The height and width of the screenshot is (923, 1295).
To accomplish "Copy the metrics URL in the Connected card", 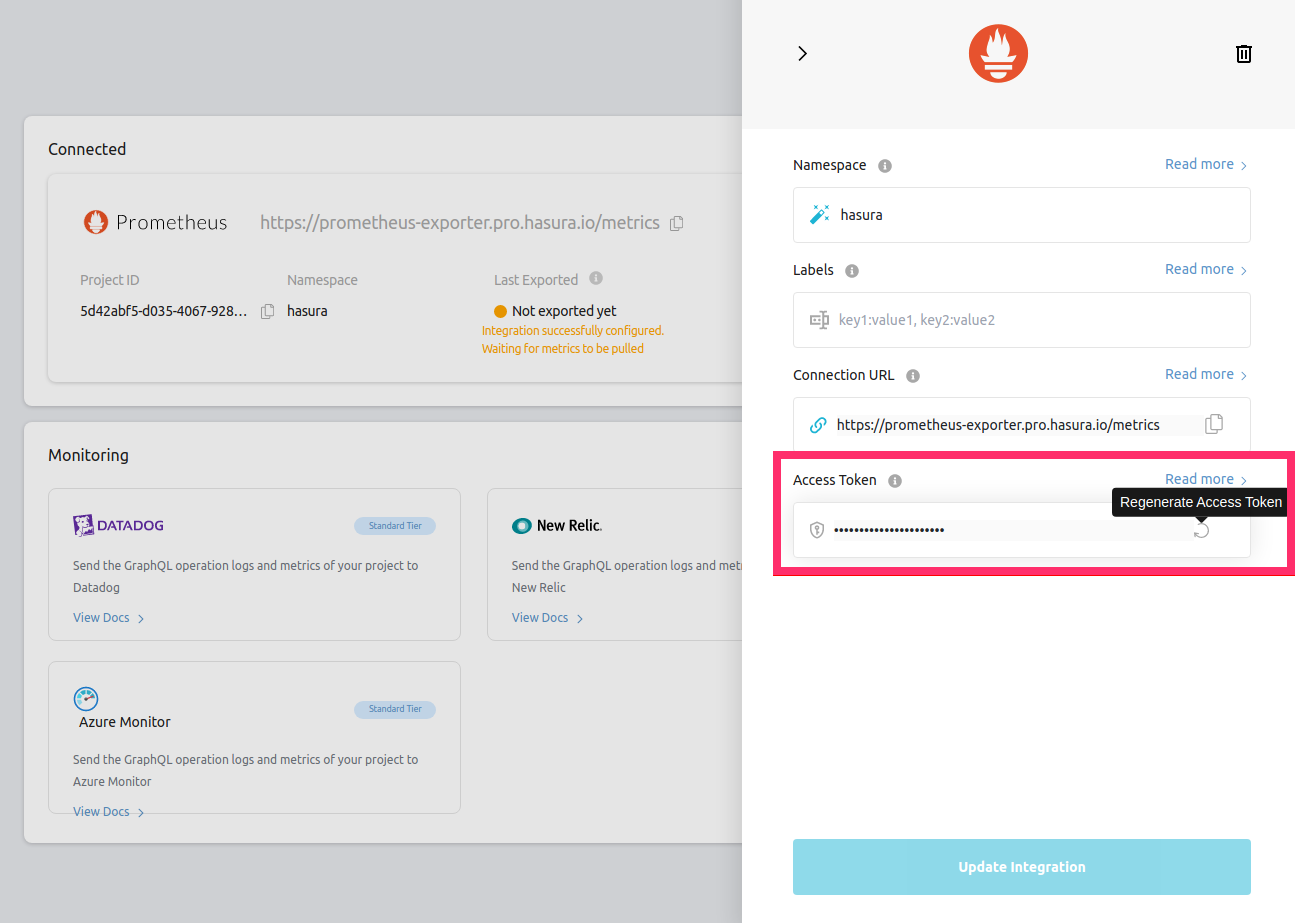I will coord(676,223).
